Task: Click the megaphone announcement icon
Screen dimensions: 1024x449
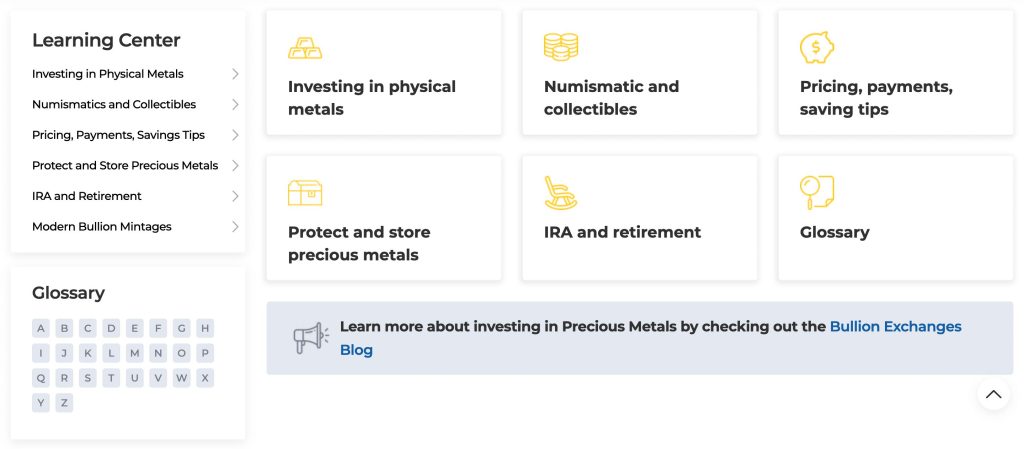Action: point(311,338)
